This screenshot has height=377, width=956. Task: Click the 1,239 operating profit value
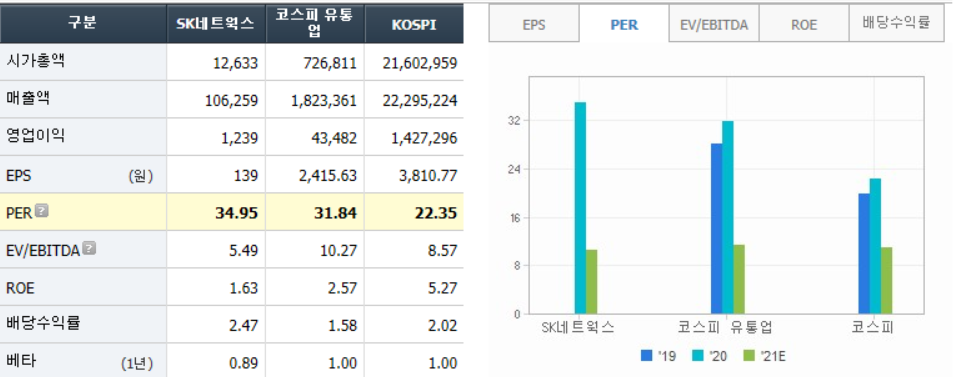tap(241, 138)
